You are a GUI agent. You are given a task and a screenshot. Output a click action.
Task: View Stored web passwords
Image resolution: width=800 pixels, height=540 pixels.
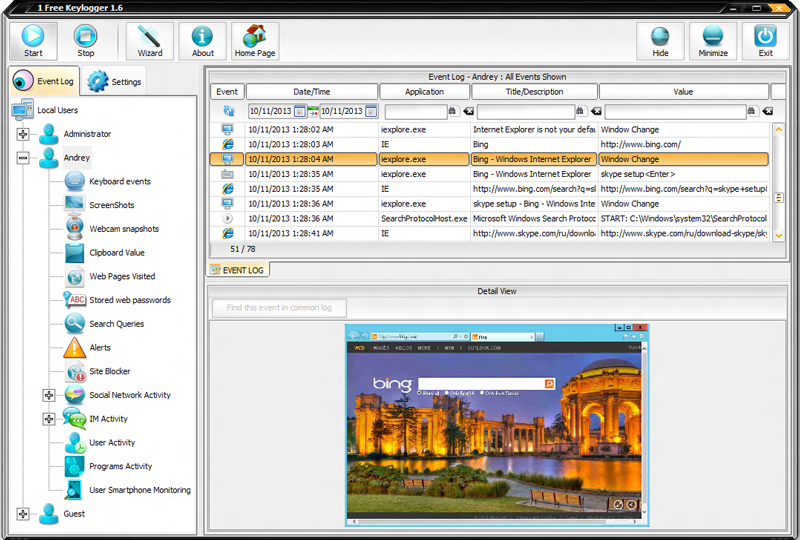coord(130,300)
